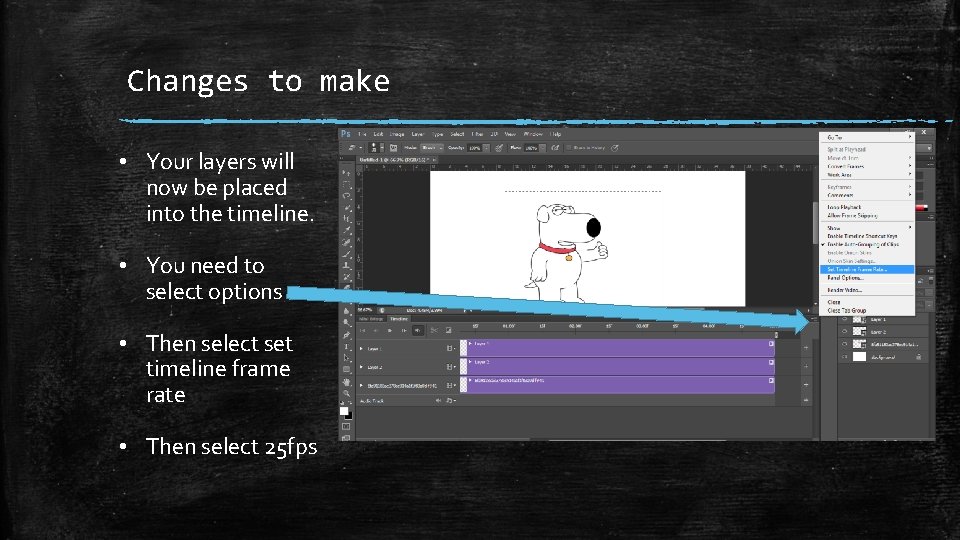Select the Lasso tool
The height and width of the screenshot is (540, 960).
click(x=347, y=195)
